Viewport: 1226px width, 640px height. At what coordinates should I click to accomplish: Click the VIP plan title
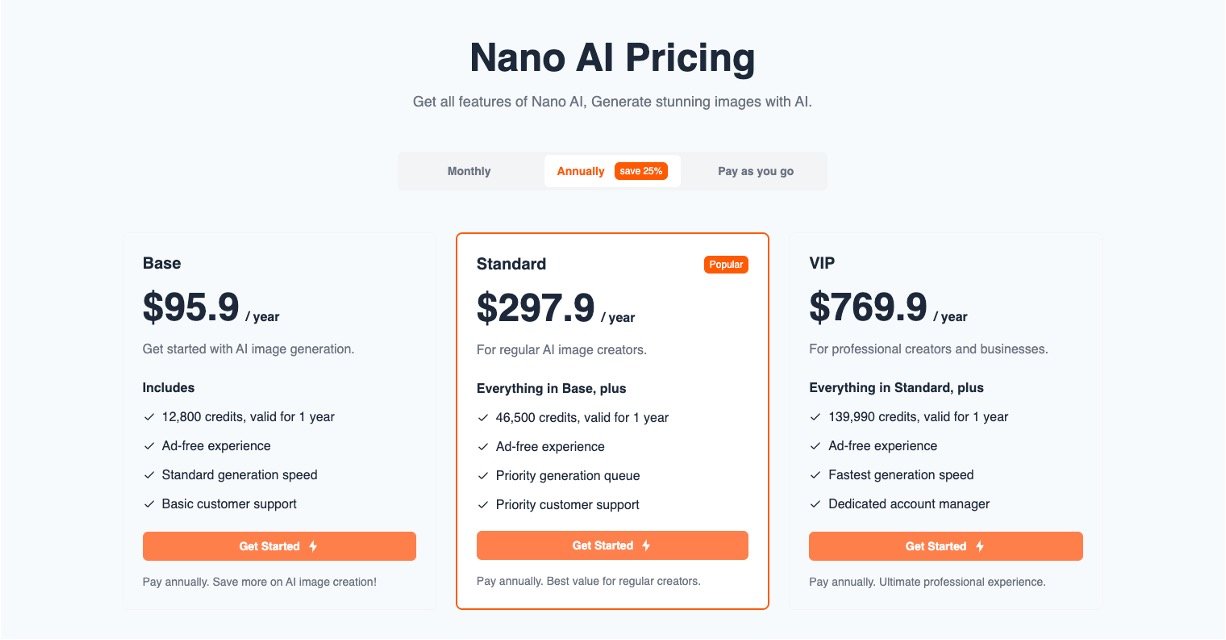pyautogui.click(x=822, y=264)
